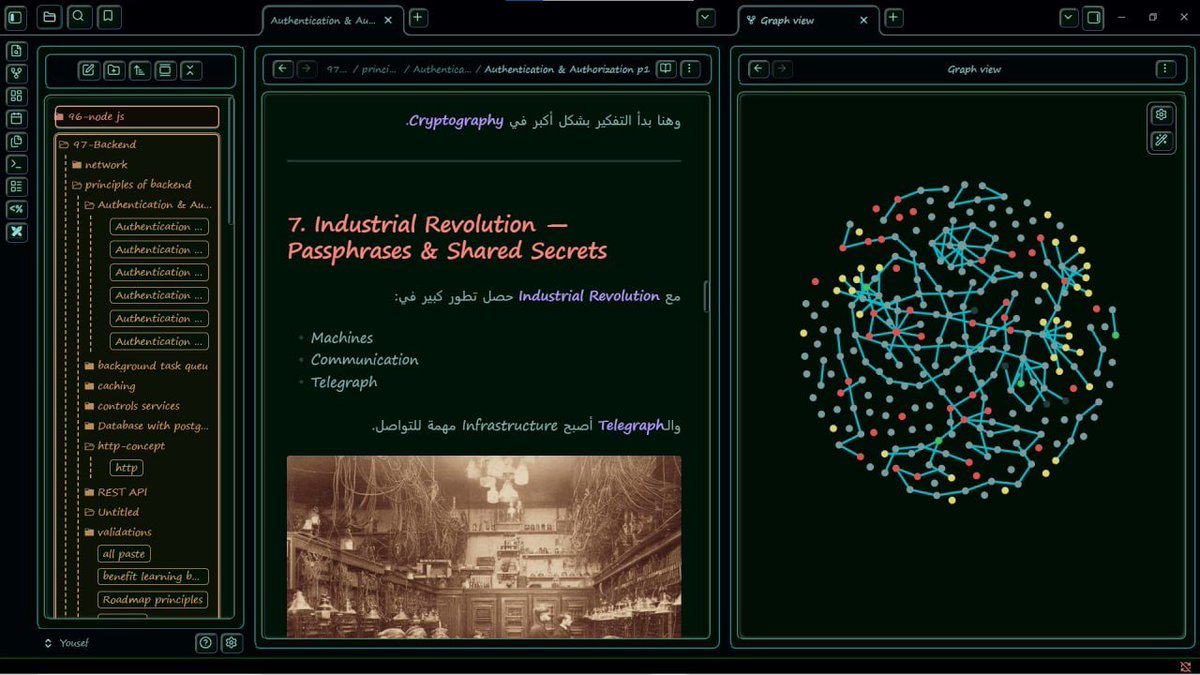Click the stacked-files template icon in the ribbon
The image size is (1200, 675).
coord(16,141)
